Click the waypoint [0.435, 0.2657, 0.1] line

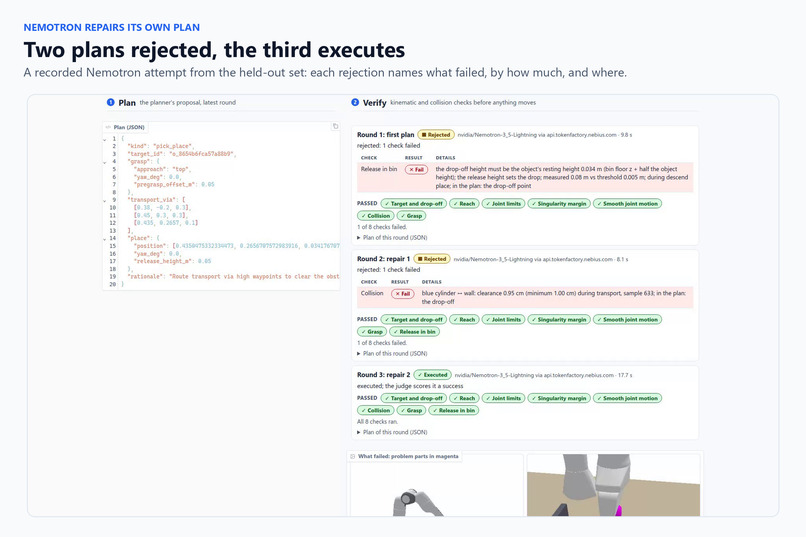pyautogui.click(x=166, y=223)
